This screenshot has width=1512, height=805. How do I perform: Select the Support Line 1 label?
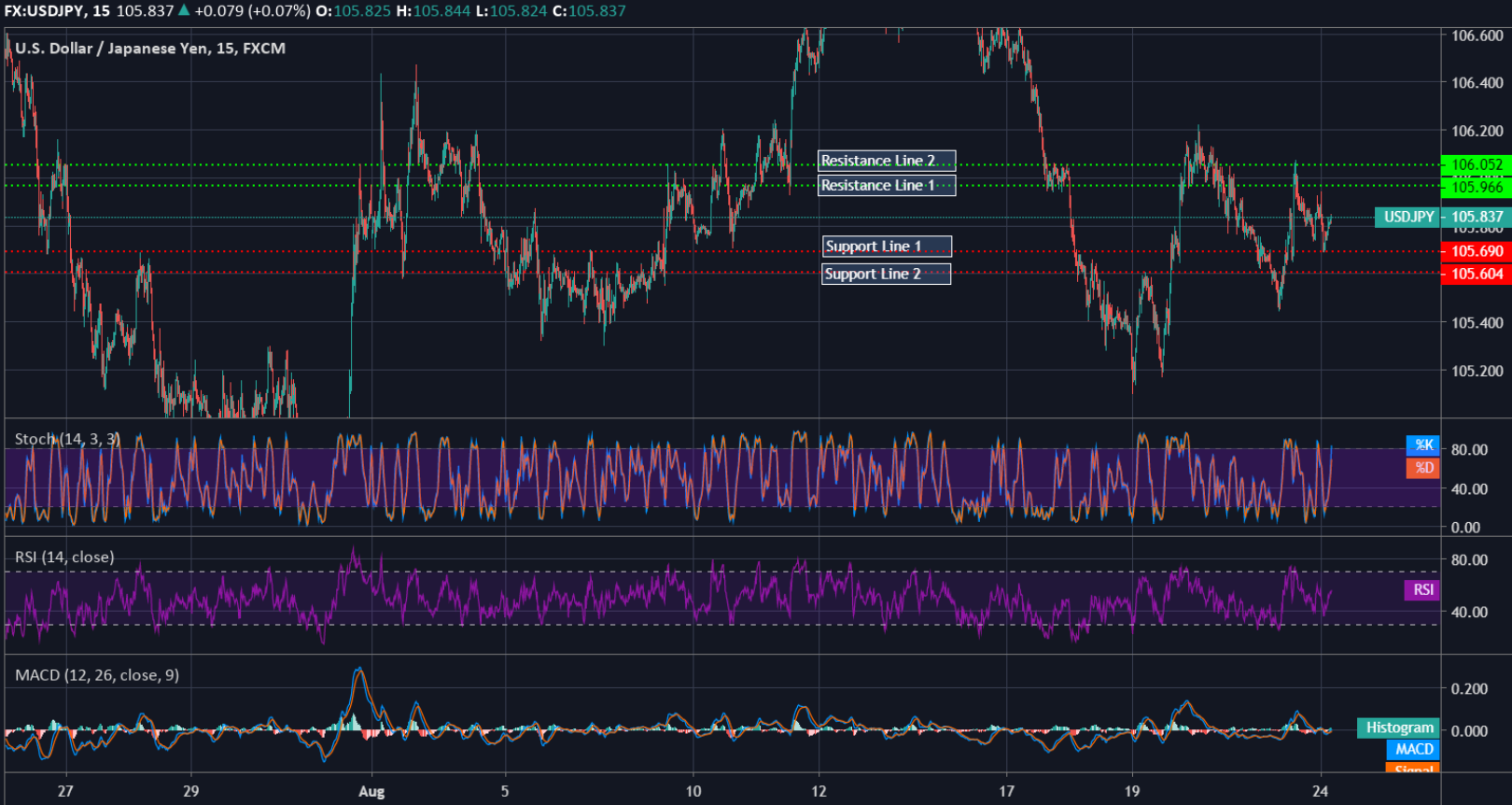(x=887, y=246)
